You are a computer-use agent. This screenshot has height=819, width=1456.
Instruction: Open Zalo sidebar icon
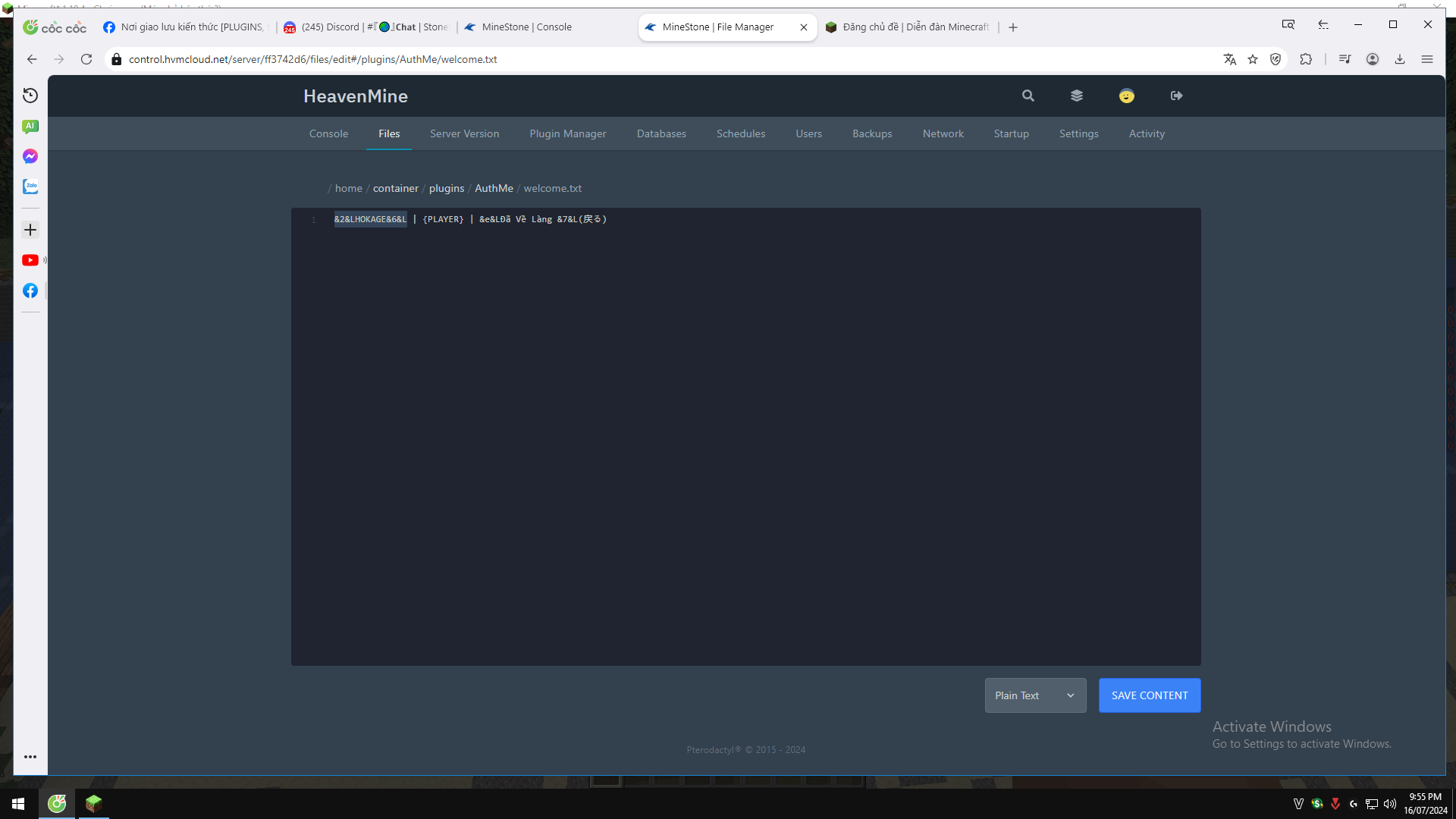[x=30, y=186]
